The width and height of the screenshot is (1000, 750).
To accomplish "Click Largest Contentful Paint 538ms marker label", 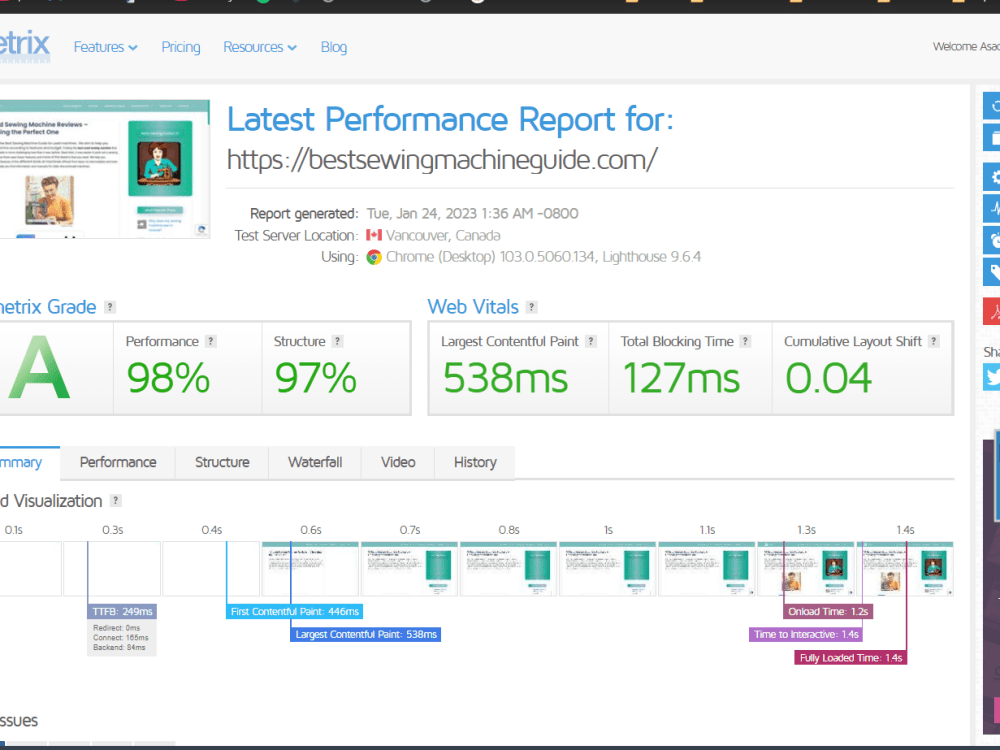I will coord(365,635).
